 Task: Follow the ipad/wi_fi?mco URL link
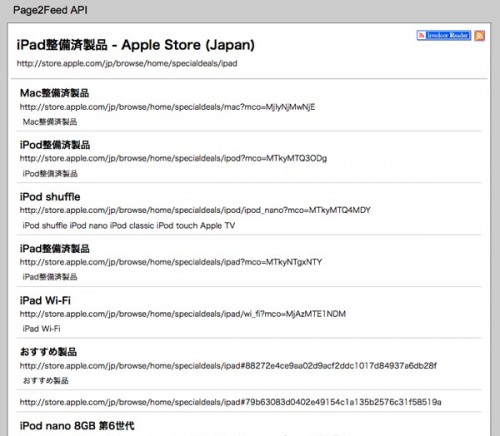point(183,314)
